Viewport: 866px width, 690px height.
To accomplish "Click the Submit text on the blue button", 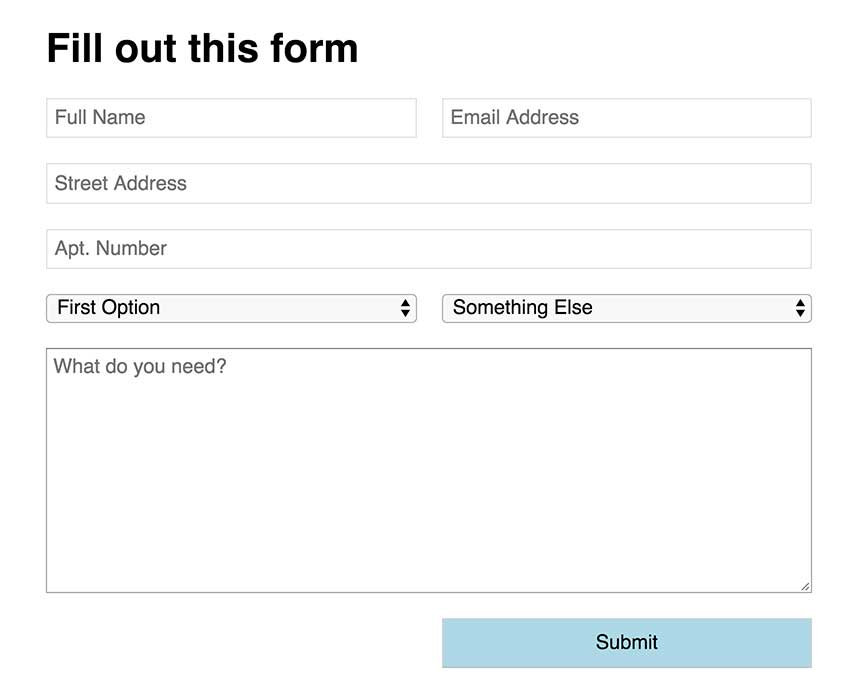I will (x=626, y=643).
